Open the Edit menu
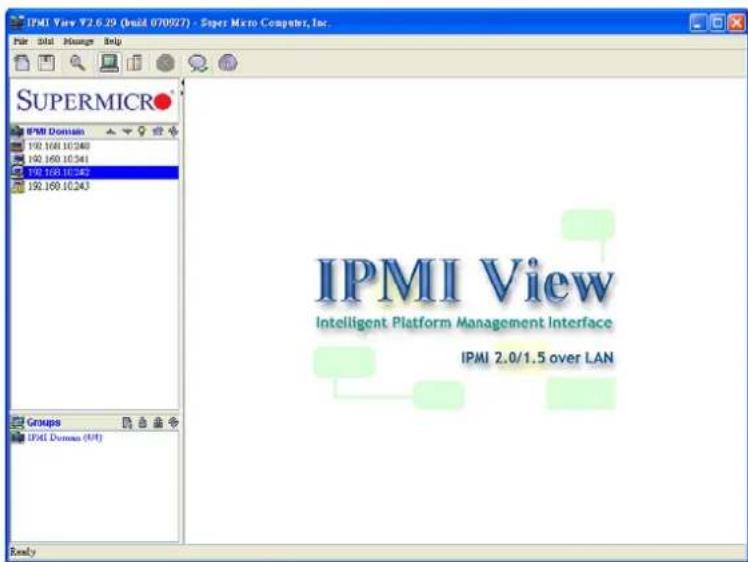 46,42
